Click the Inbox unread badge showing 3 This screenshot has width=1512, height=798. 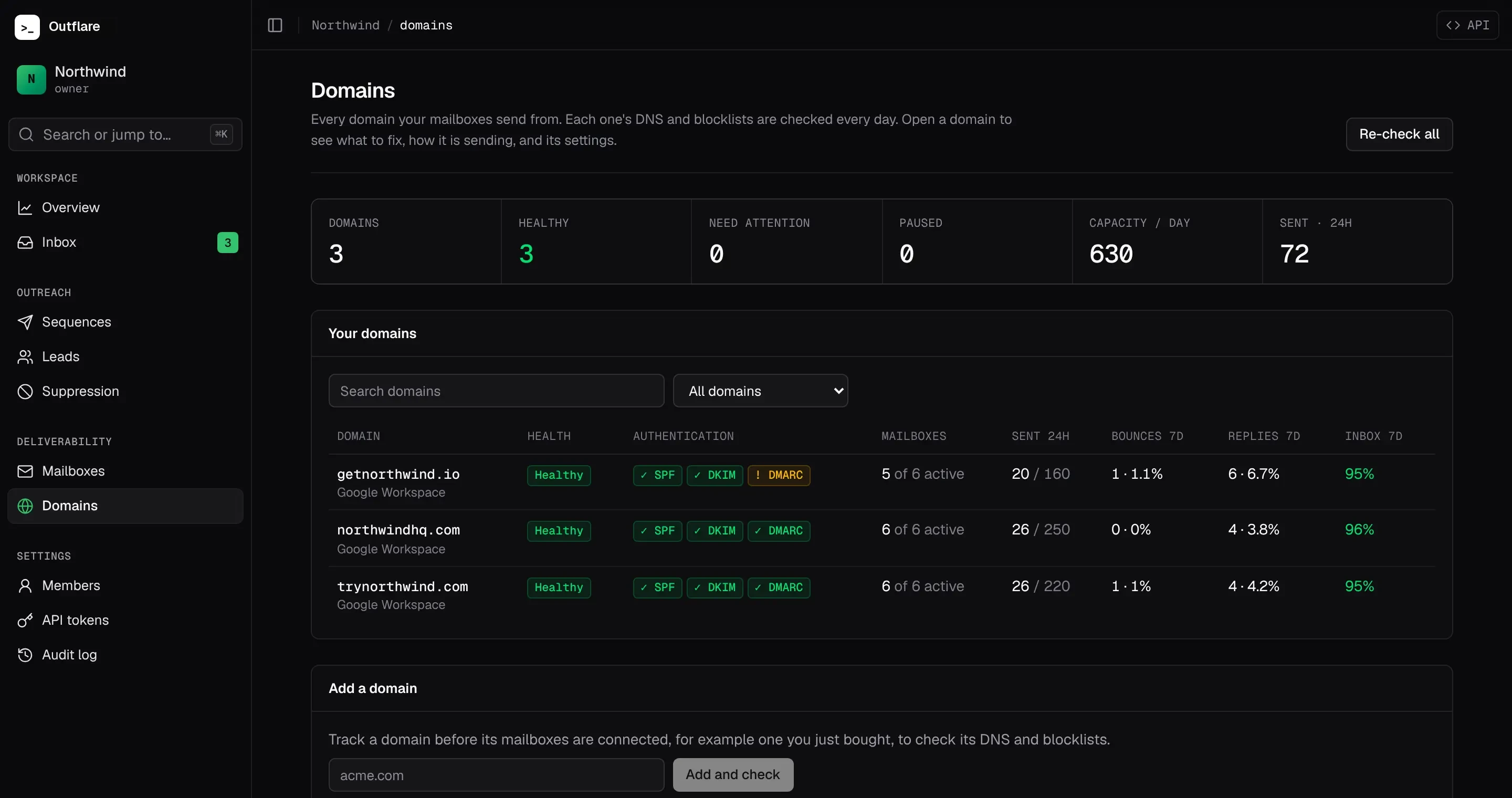pyautogui.click(x=228, y=243)
